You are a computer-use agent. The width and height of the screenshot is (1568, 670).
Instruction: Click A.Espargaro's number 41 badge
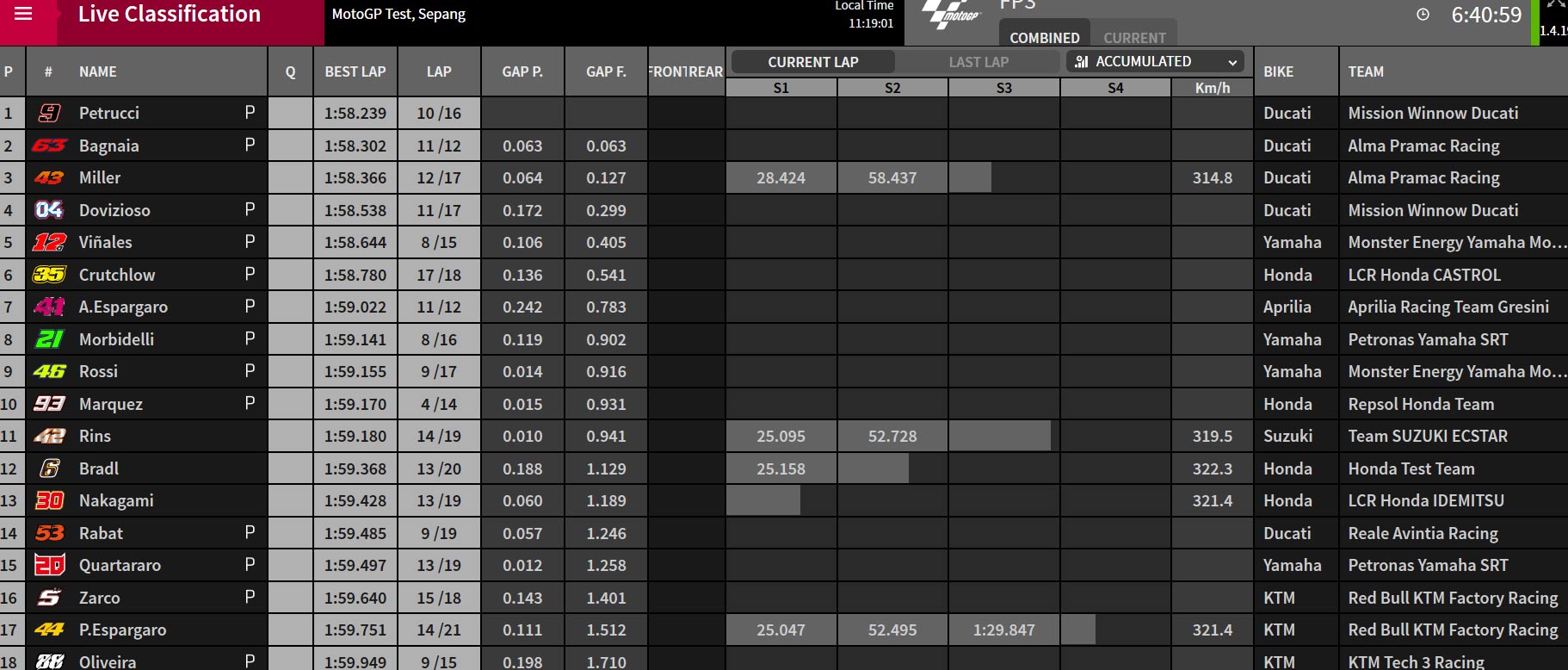pyautogui.click(x=49, y=307)
